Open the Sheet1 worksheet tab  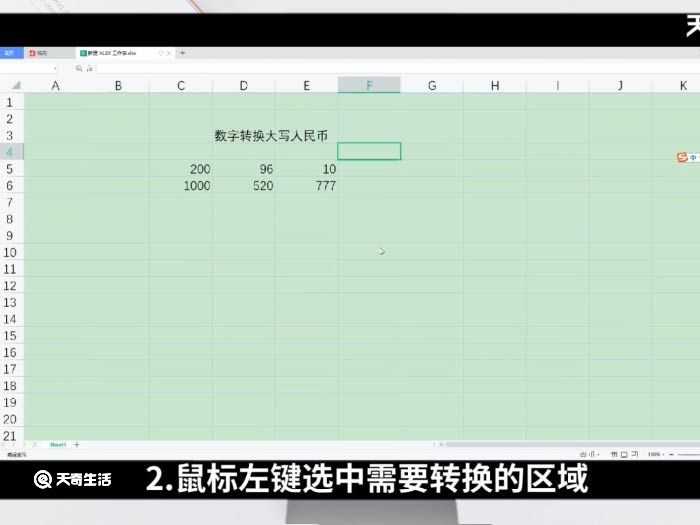click(58, 445)
